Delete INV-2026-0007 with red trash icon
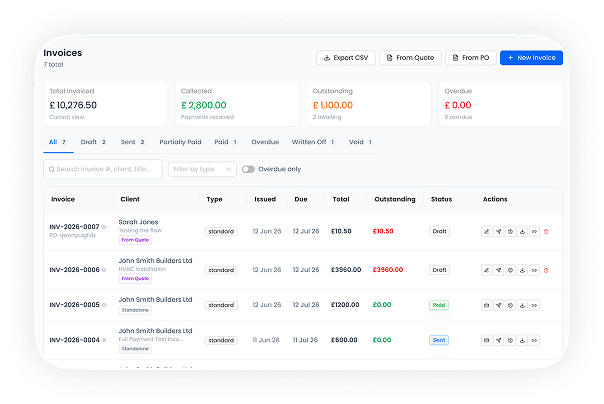This screenshot has height=404, width=604. click(546, 231)
